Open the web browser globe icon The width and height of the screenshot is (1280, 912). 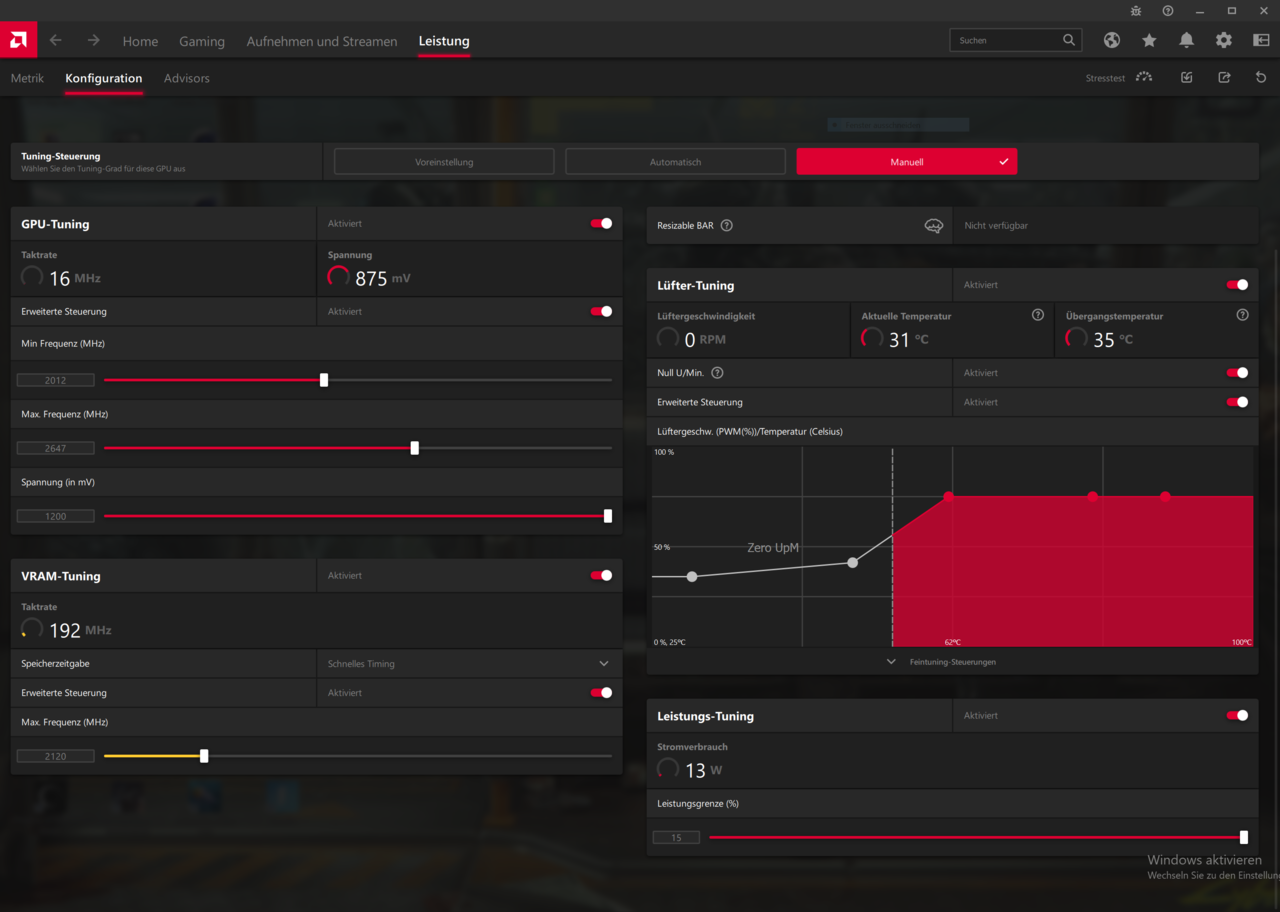click(1111, 40)
